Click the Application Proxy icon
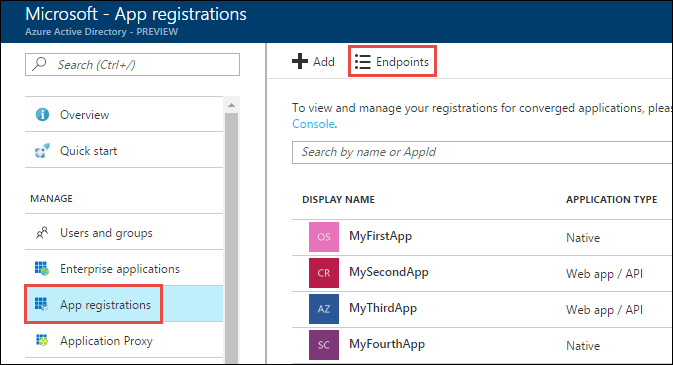The height and width of the screenshot is (365, 673). (x=42, y=341)
